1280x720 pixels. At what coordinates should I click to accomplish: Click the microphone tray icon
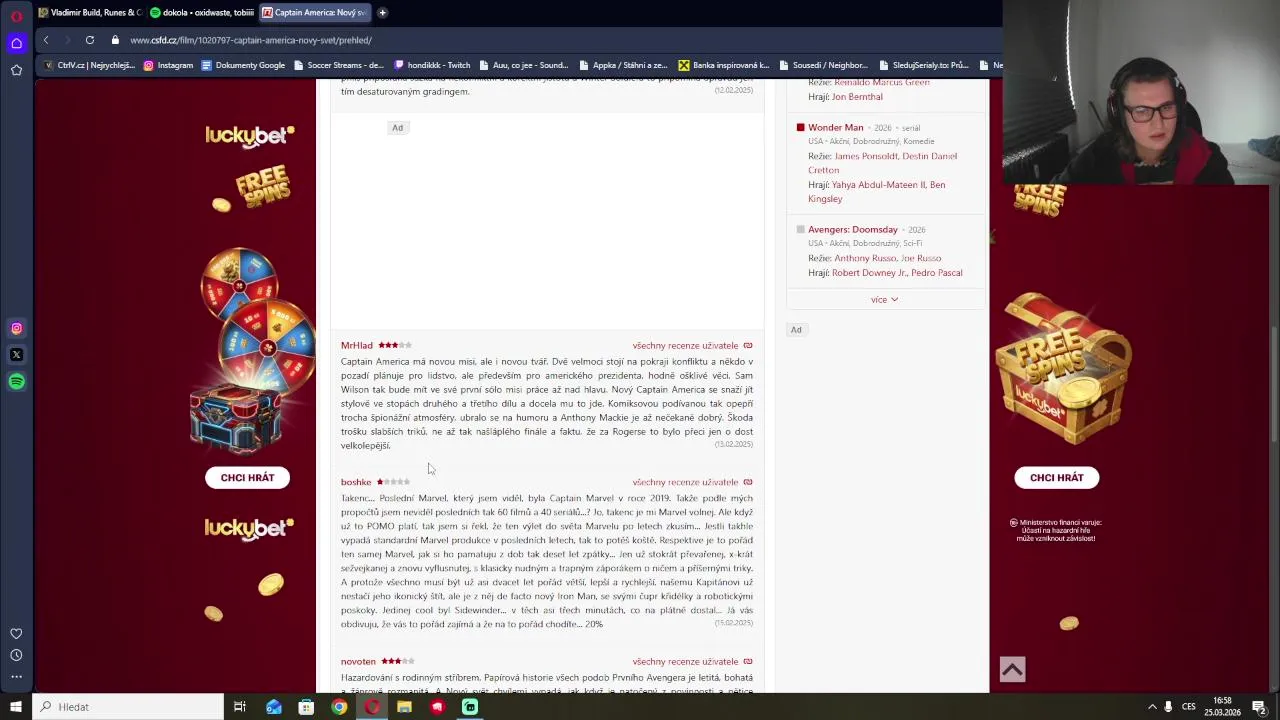1168,707
